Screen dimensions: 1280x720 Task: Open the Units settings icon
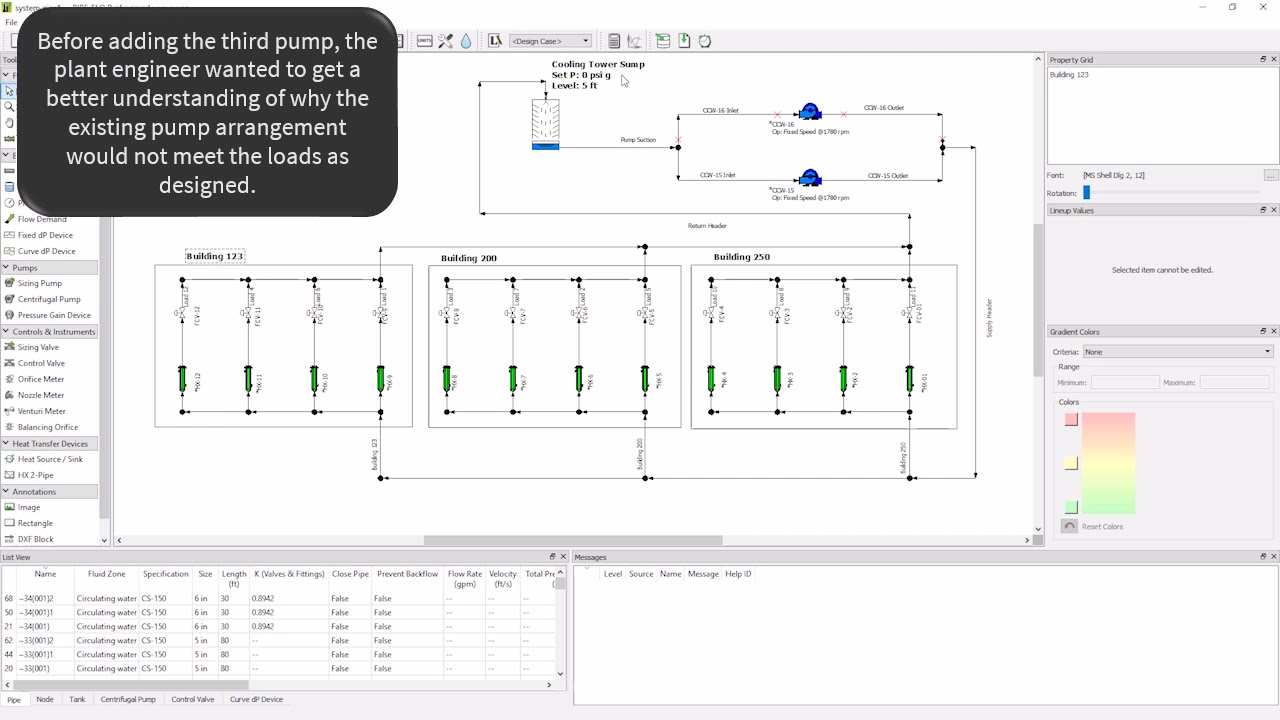(x=424, y=41)
